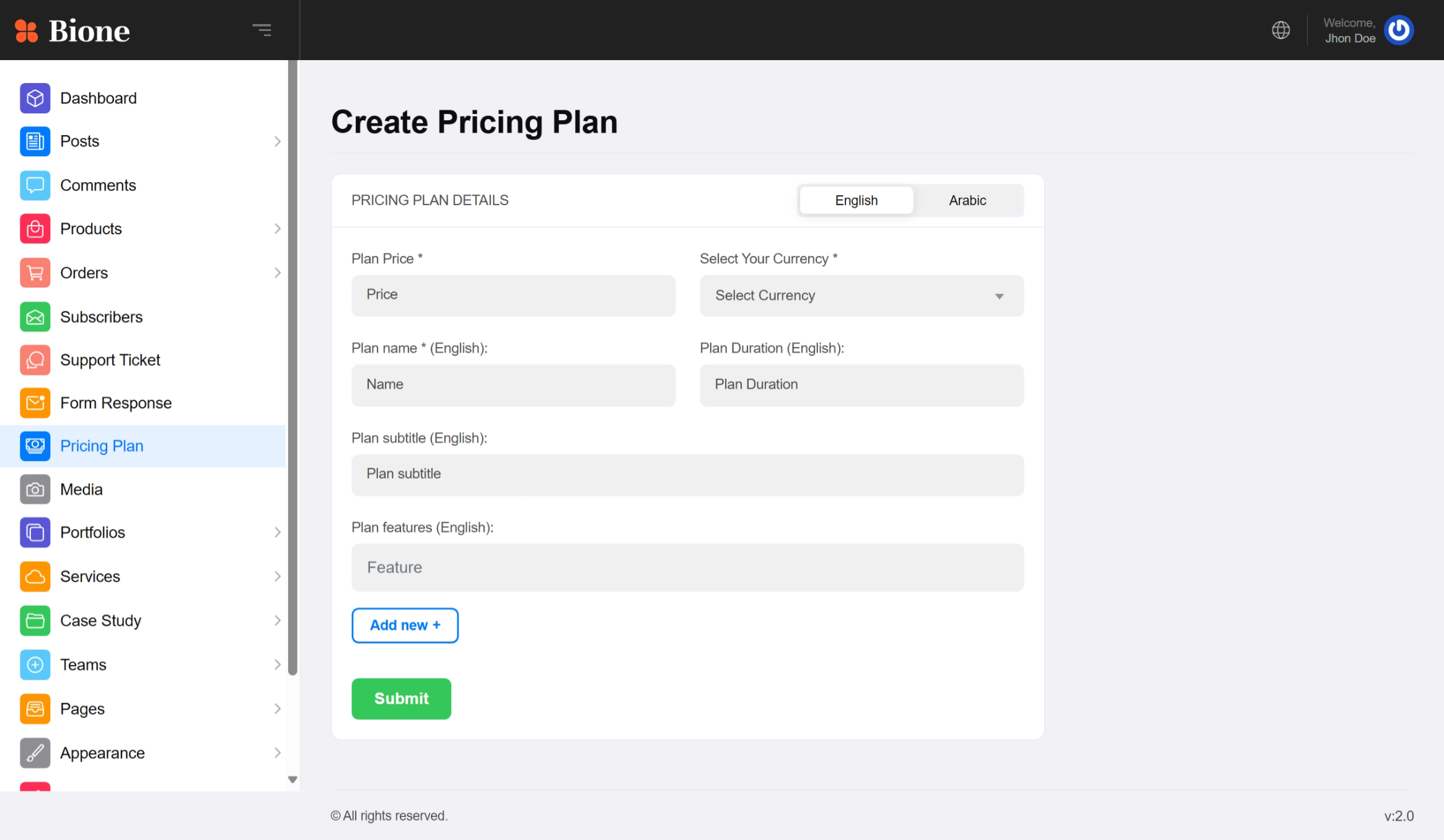The height and width of the screenshot is (840, 1444).
Task: Open the Media camera icon
Action: click(x=35, y=489)
